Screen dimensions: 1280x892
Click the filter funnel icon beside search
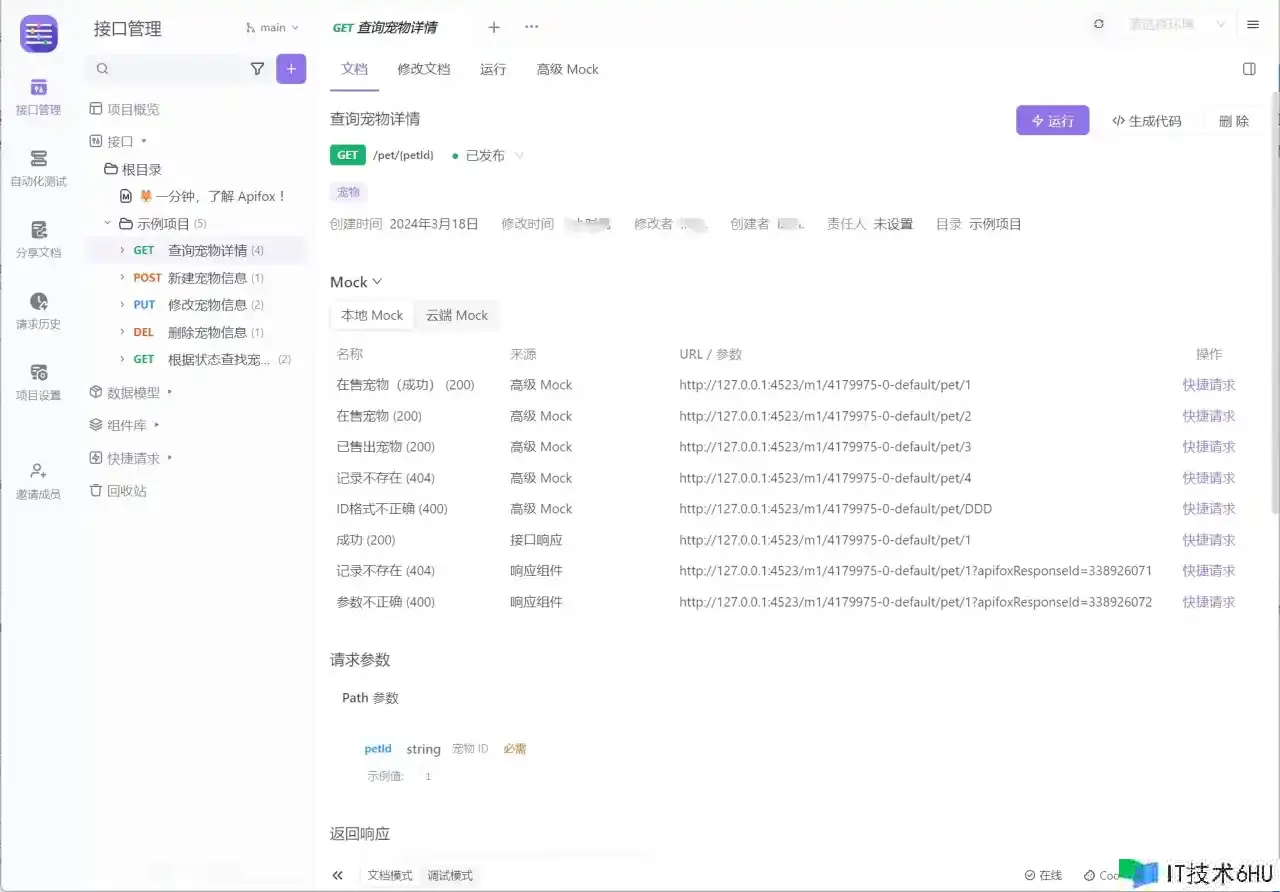coord(257,69)
